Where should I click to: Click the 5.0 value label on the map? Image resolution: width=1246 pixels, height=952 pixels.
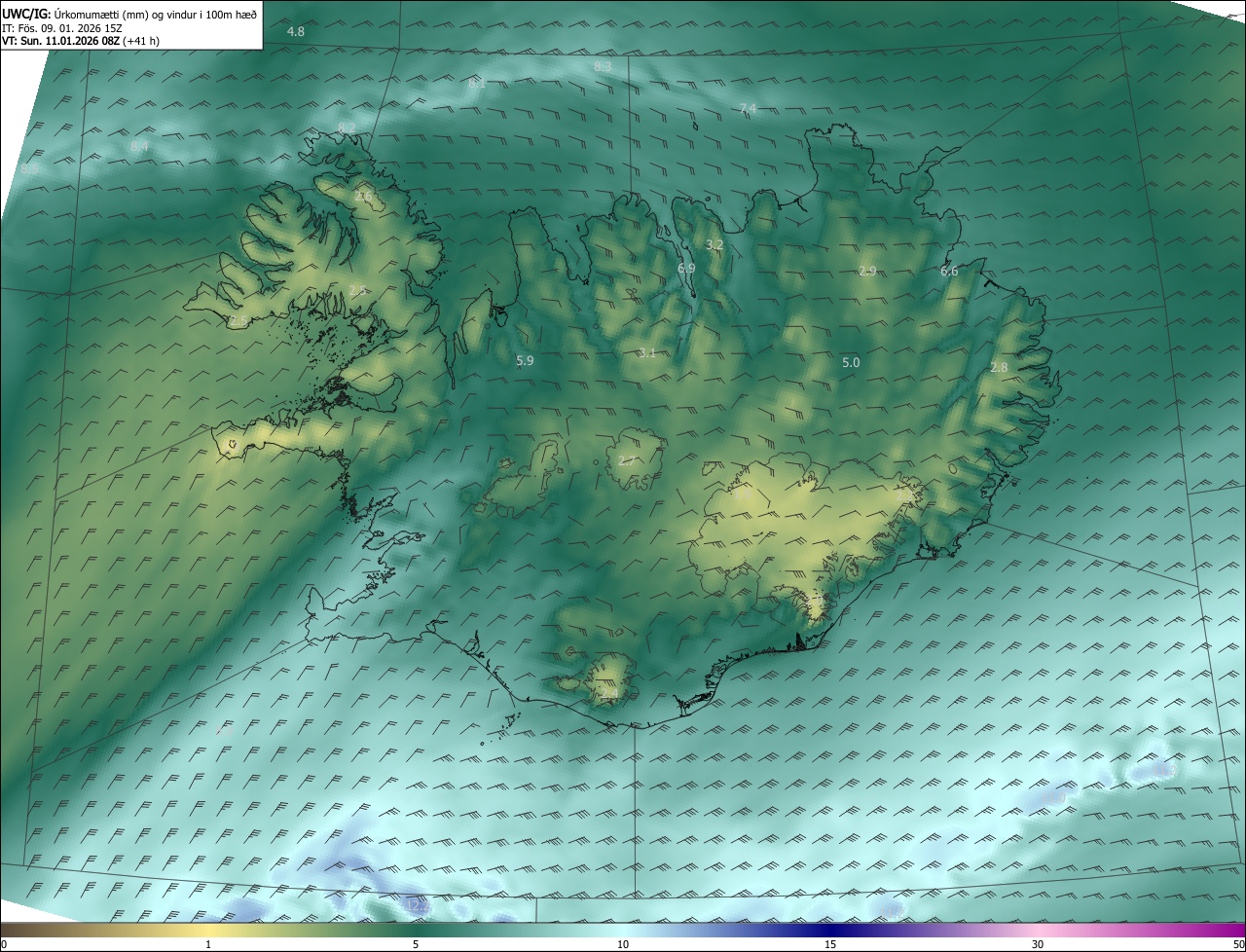(851, 362)
